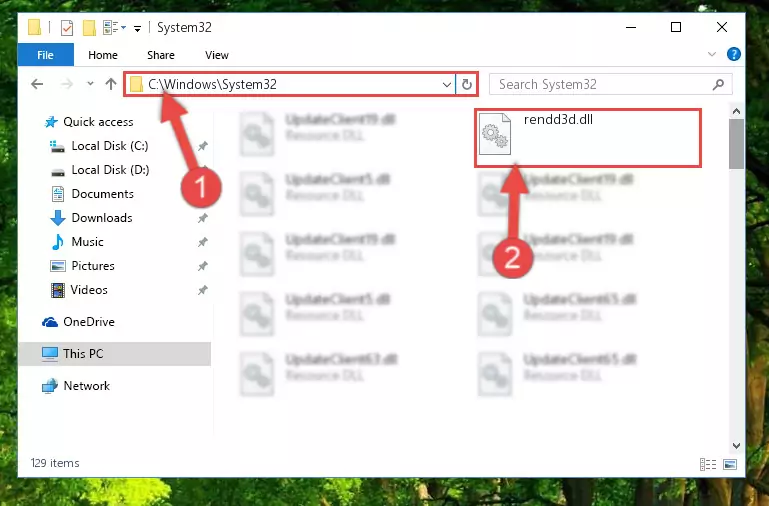This screenshot has width=769, height=506.
Task: Open the view options icon dropdown in title bar
Action: [x=115, y=27]
